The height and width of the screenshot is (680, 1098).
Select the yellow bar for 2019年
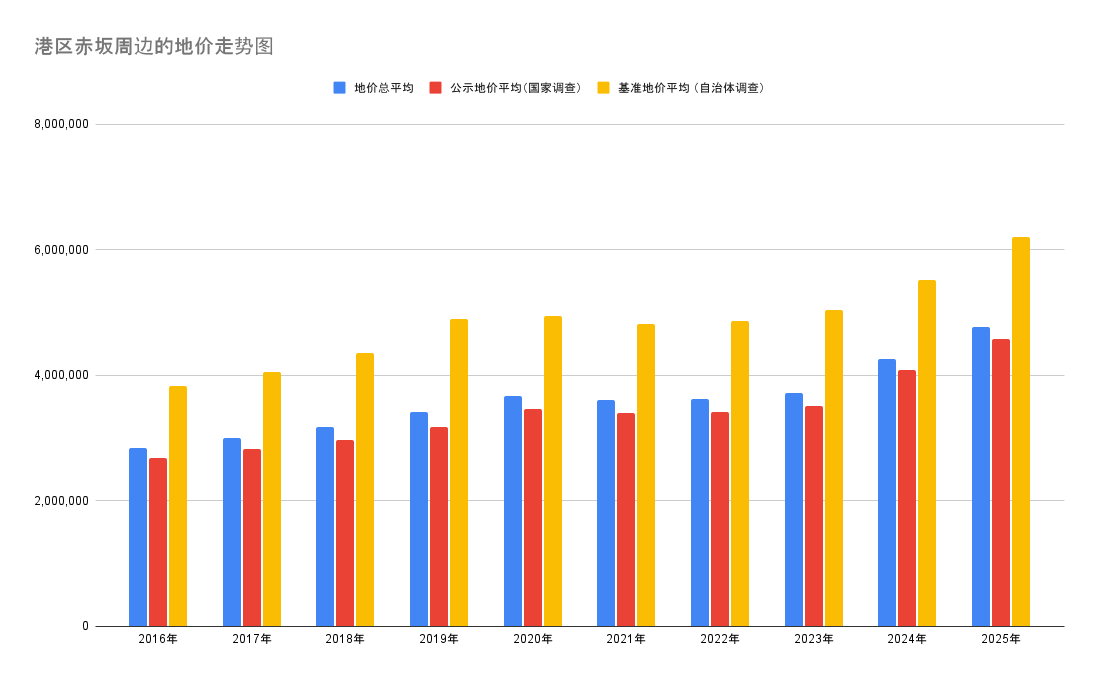pos(459,472)
